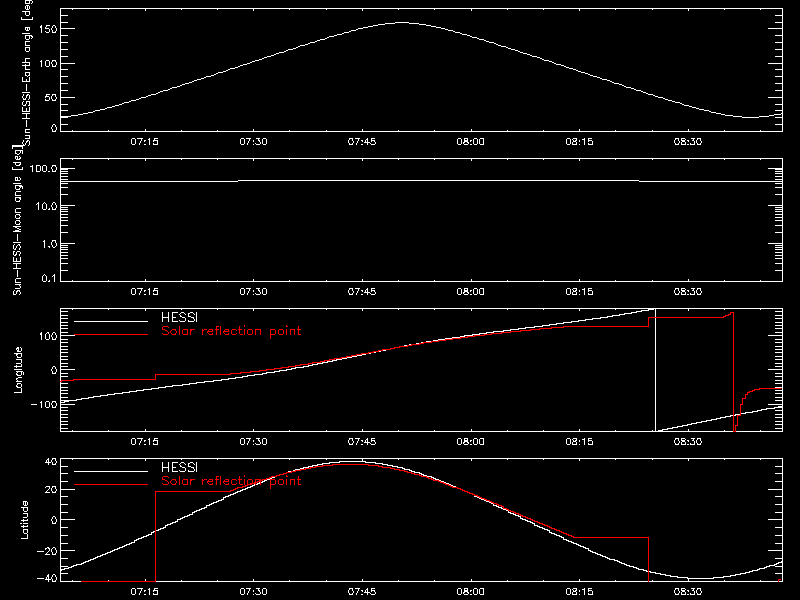
Task: Click the peak of the Sun-HESSI-Earth angle curve
Action: click(402, 22)
